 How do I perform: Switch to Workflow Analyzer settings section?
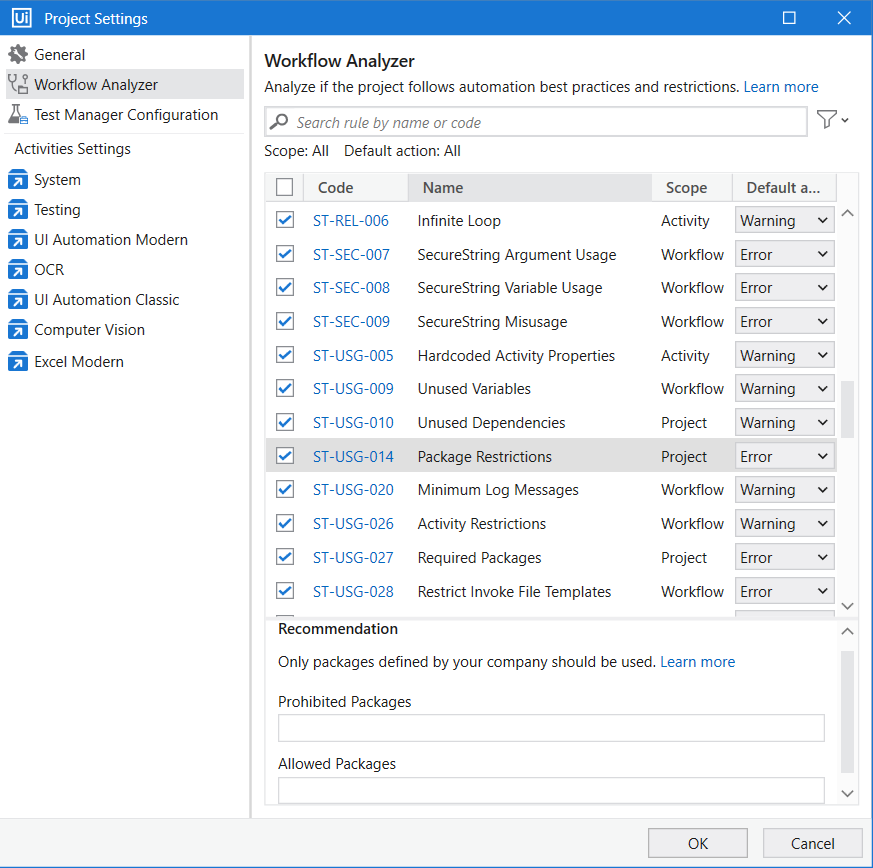coord(96,85)
